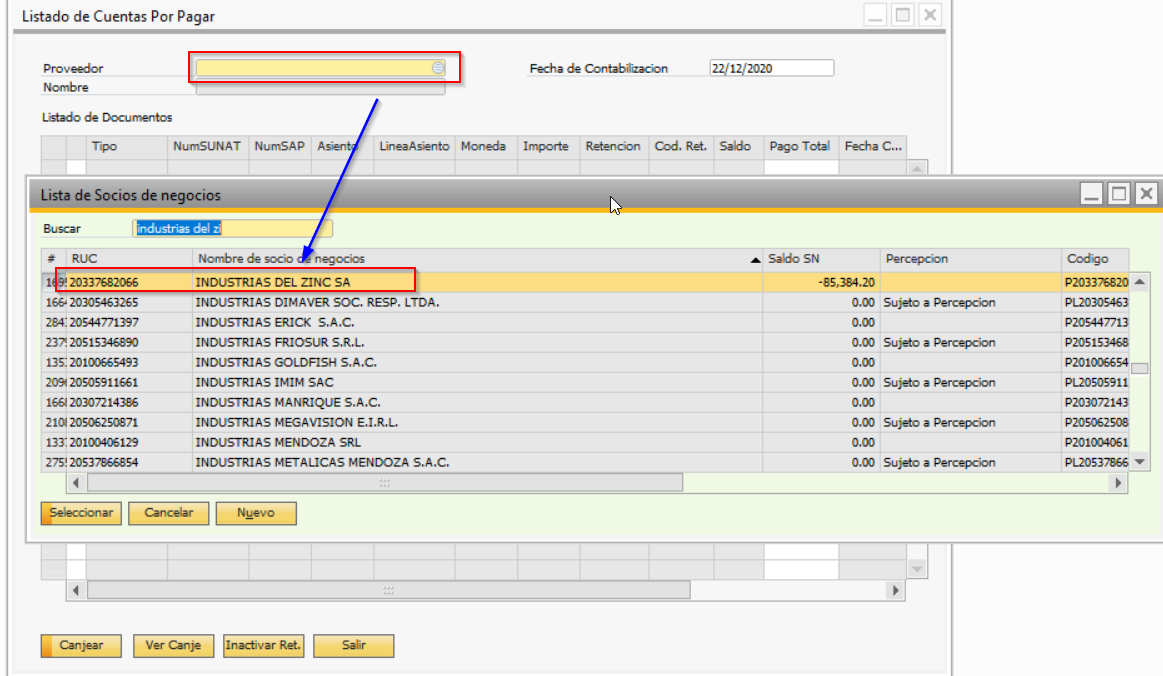1163x676 pixels.
Task: Select the INDUSTRIAS FRIOSUR S.R.L. row
Action: (585, 343)
